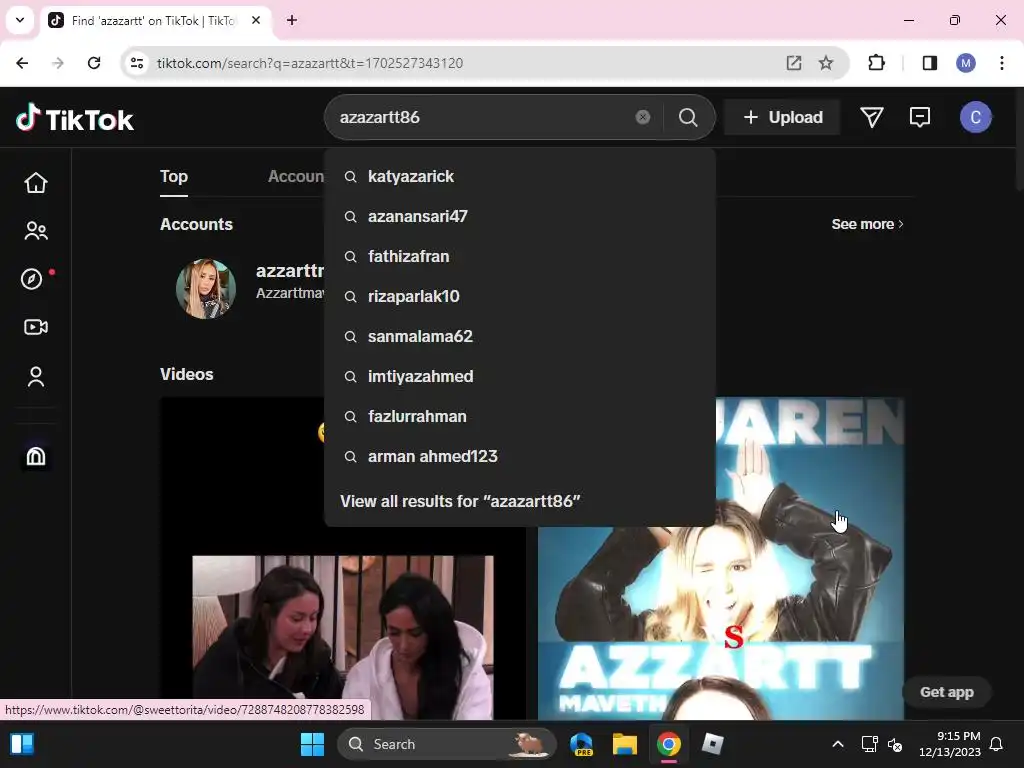Open the muted volume tray icon
The height and width of the screenshot is (768, 1024).
click(x=895, y=744)
